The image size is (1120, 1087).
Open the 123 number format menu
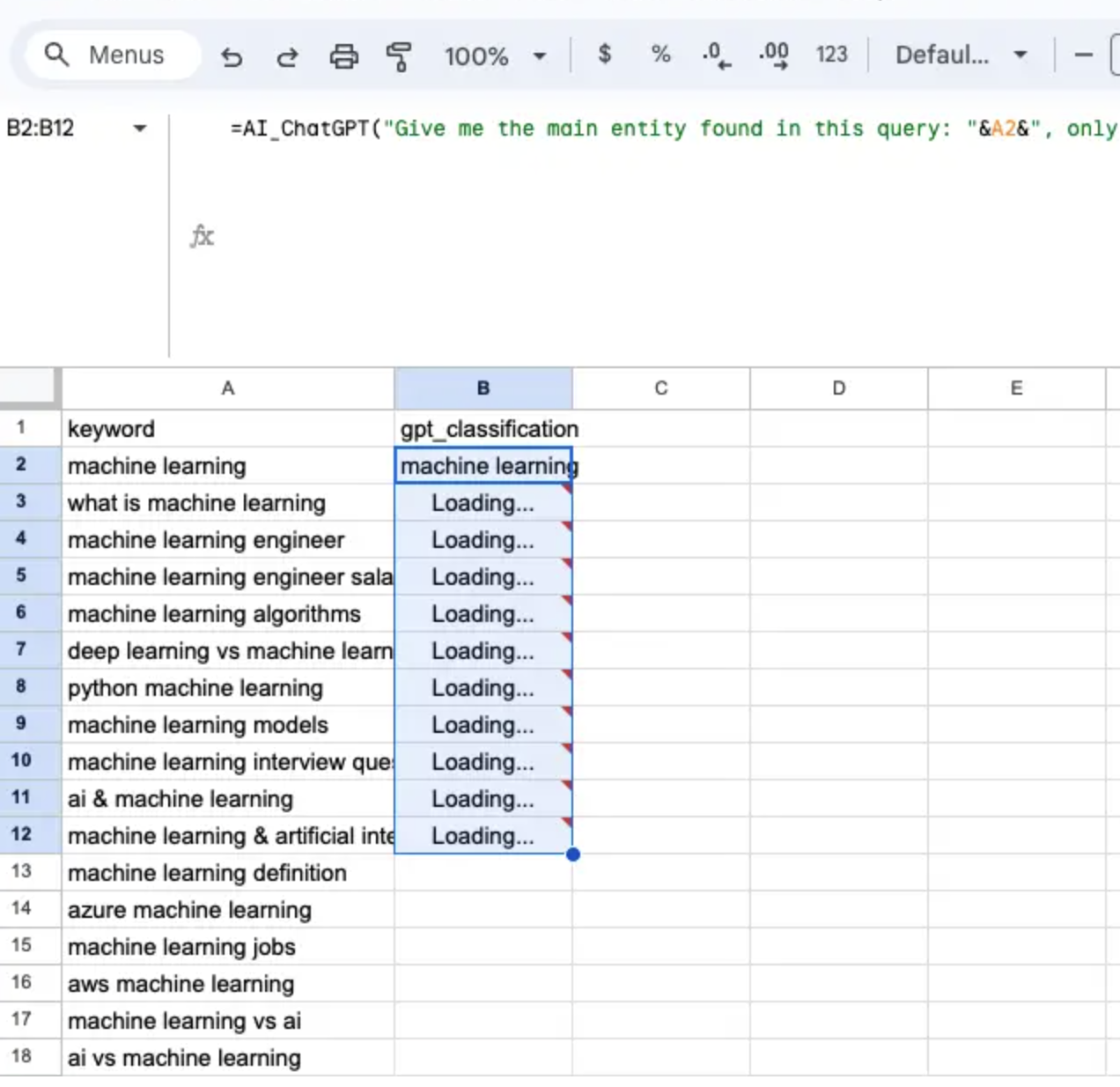[831, 55]
